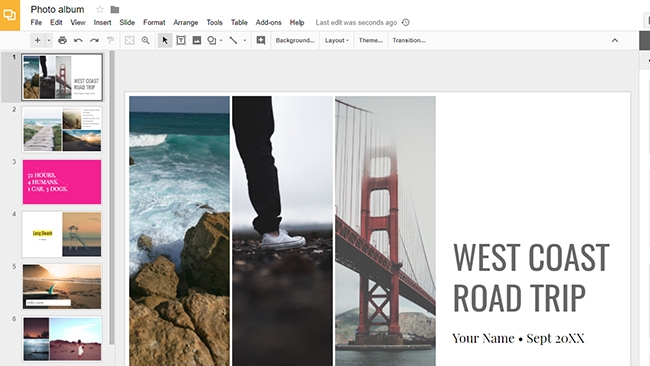This screenshot has height=366, width=650.
Task: Redo the last action
Action: point(94,40)
